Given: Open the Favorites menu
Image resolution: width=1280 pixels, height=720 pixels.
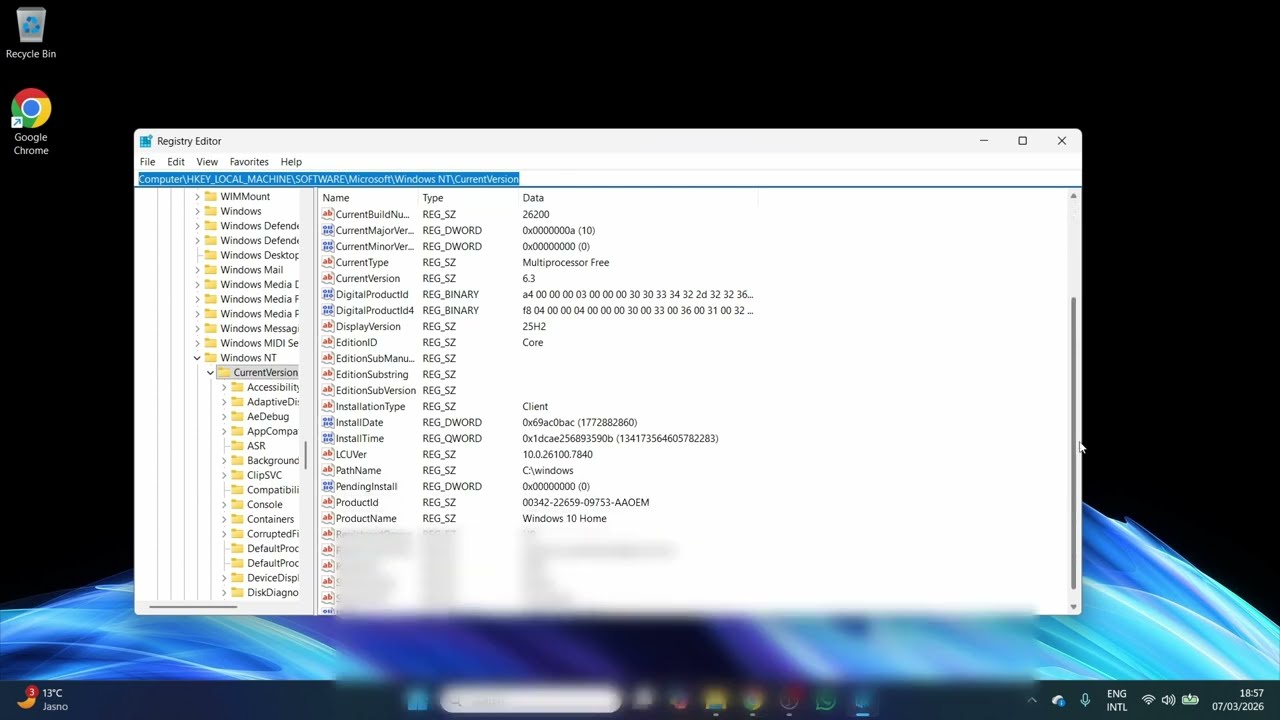Looking at the screenshot, I should click(x=249, y=161).
